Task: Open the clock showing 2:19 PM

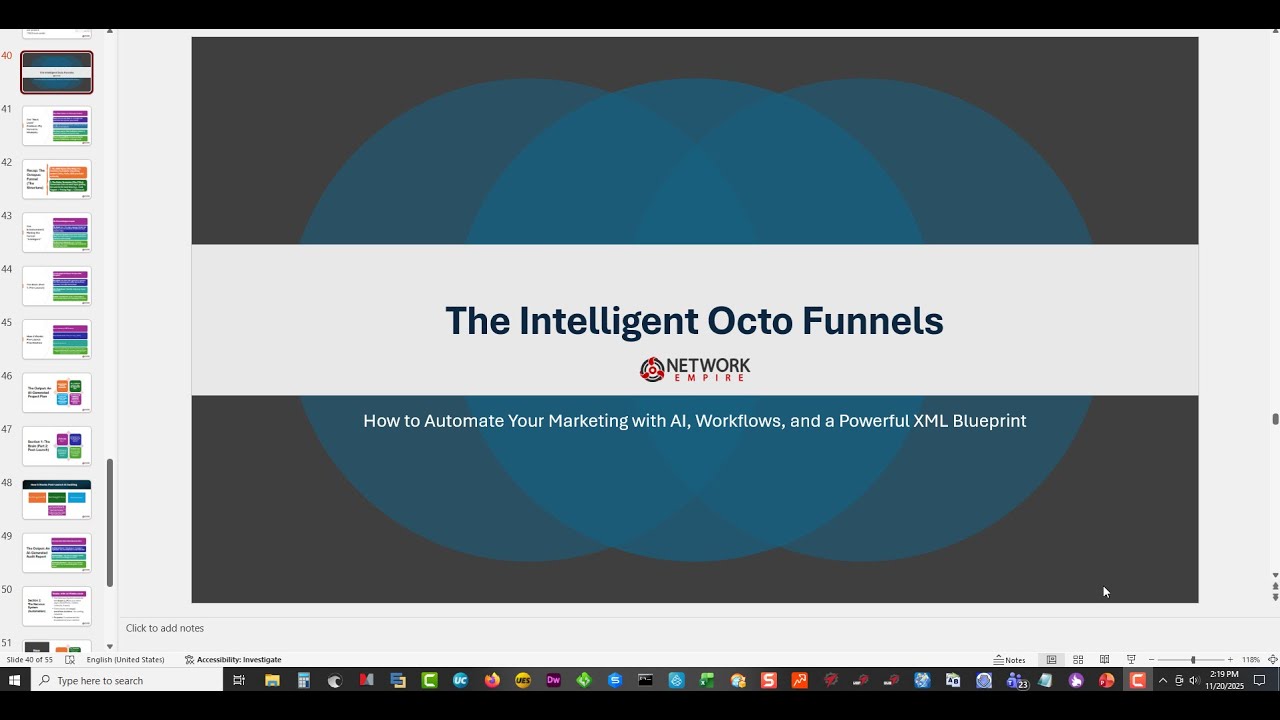Action: [1224, 681]
